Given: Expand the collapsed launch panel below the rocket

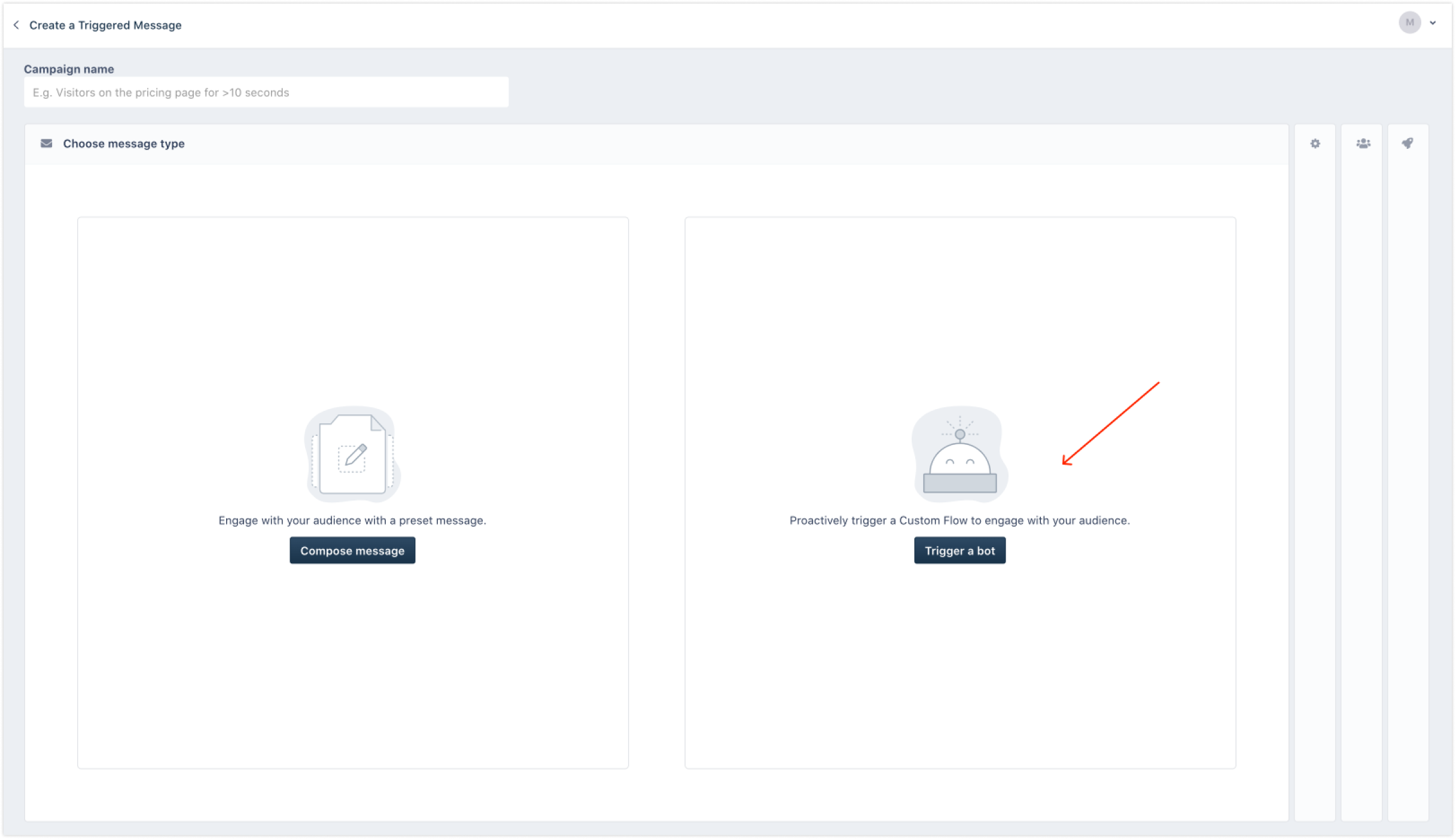Looking at the screenshot, I should click(x=1408, y=478).
